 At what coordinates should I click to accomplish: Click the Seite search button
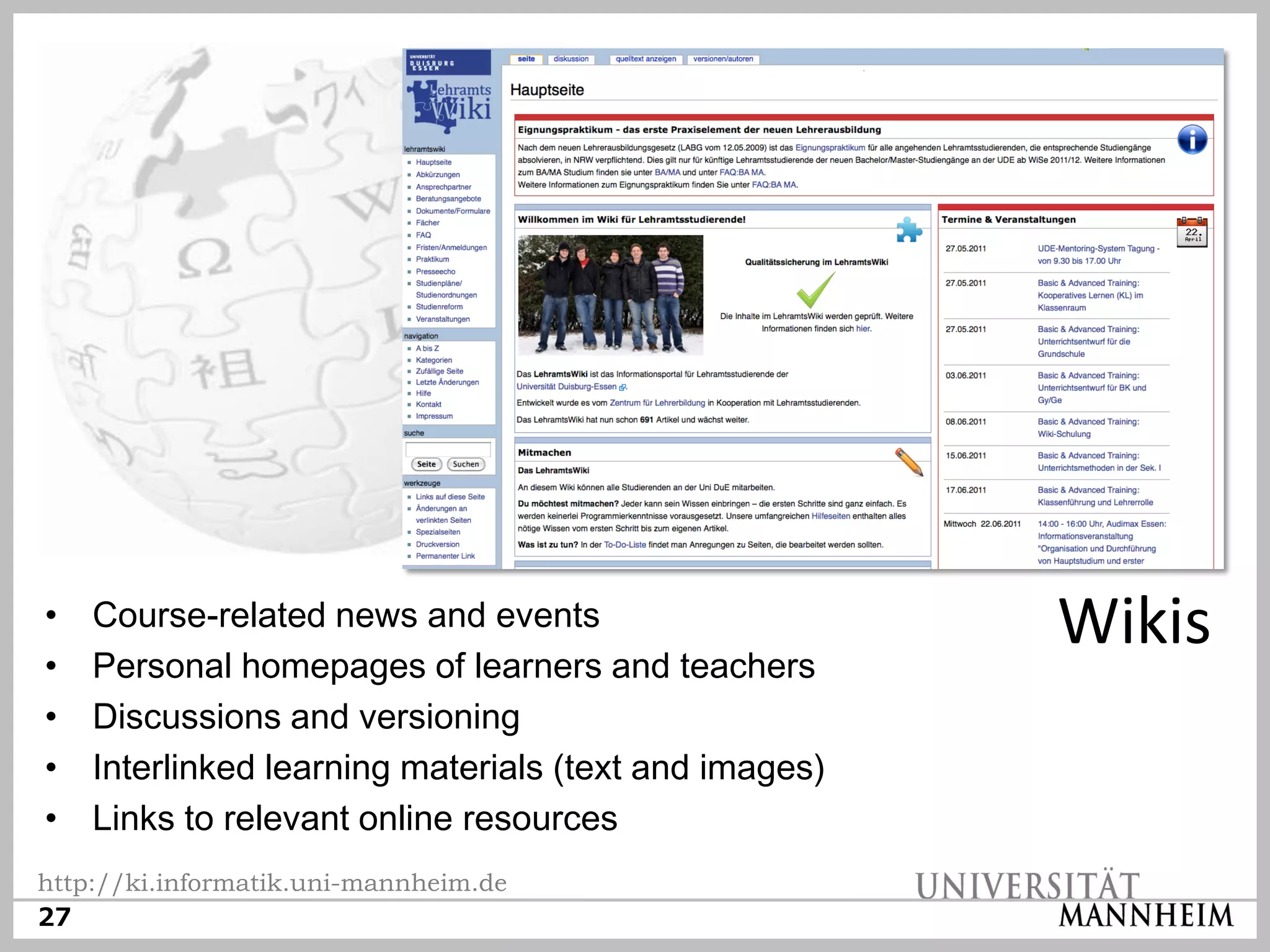[426, 464]
